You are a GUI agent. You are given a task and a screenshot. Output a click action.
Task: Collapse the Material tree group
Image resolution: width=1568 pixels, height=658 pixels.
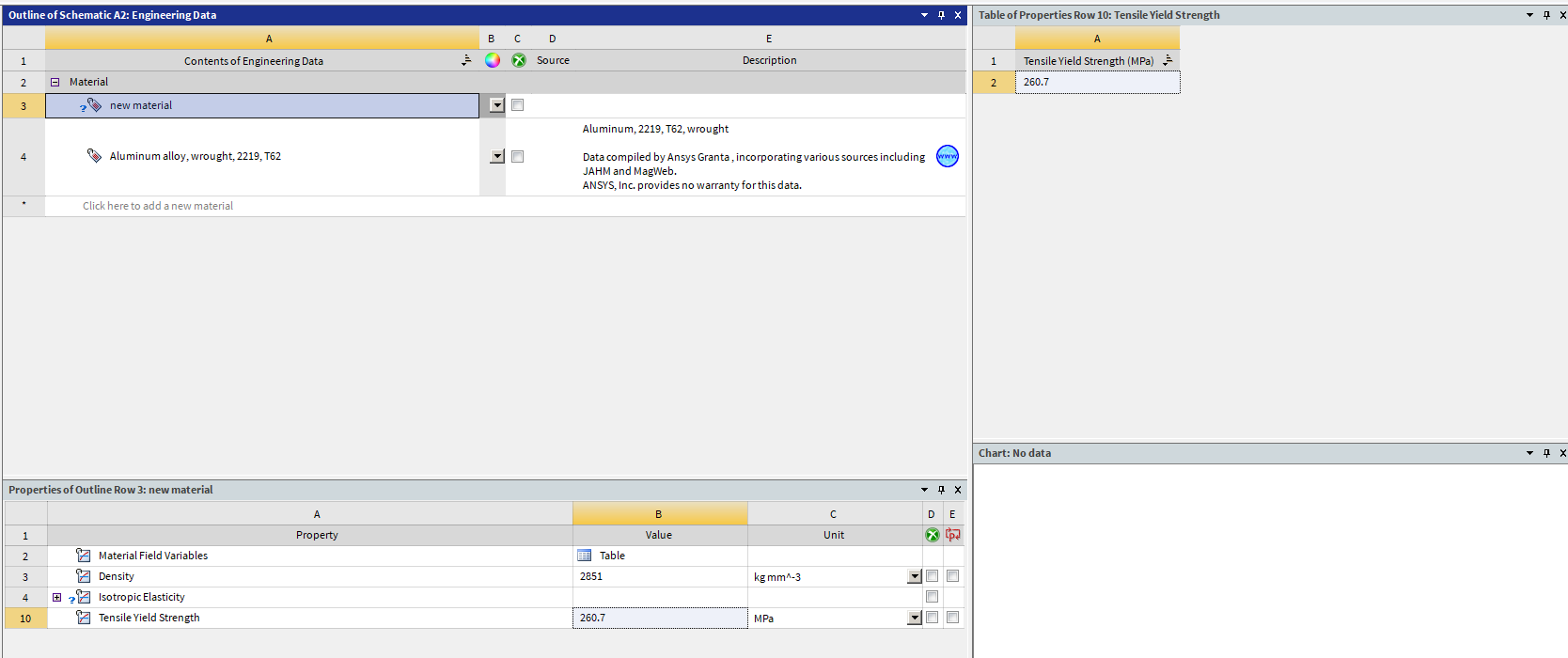click(55, 83)
